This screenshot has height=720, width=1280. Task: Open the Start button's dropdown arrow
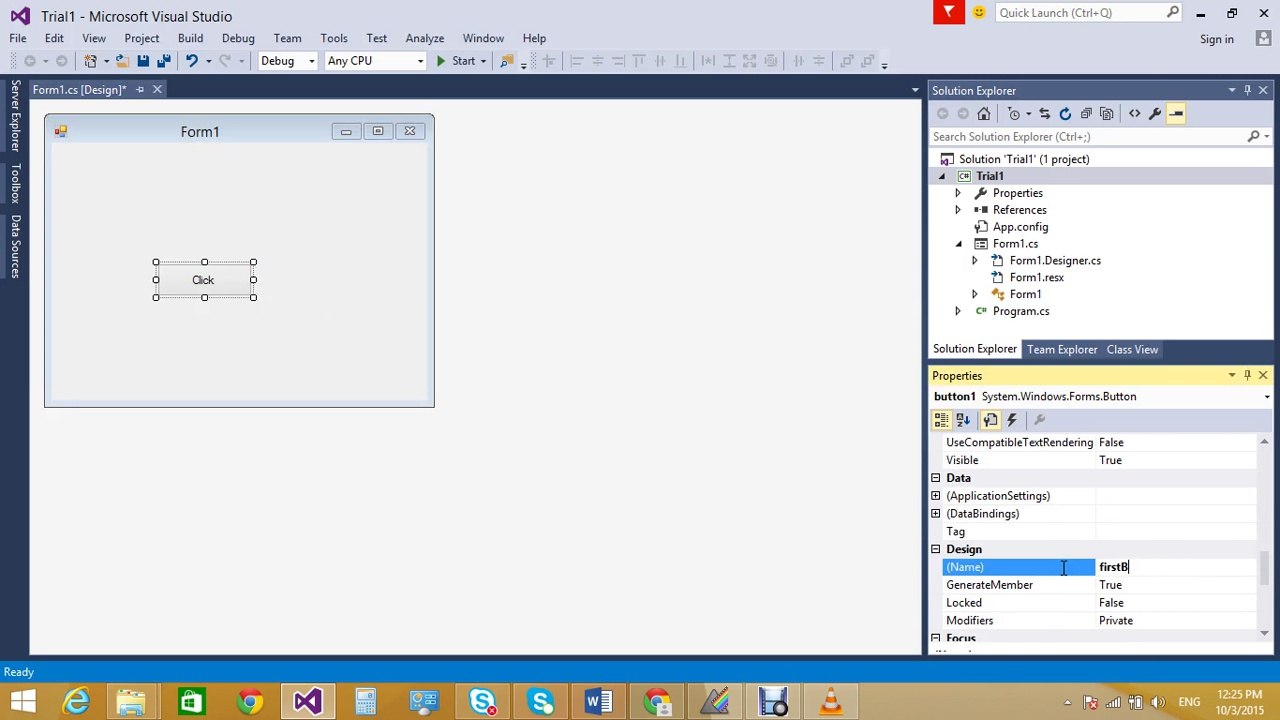pyautogui.click(x=483, y=61)
